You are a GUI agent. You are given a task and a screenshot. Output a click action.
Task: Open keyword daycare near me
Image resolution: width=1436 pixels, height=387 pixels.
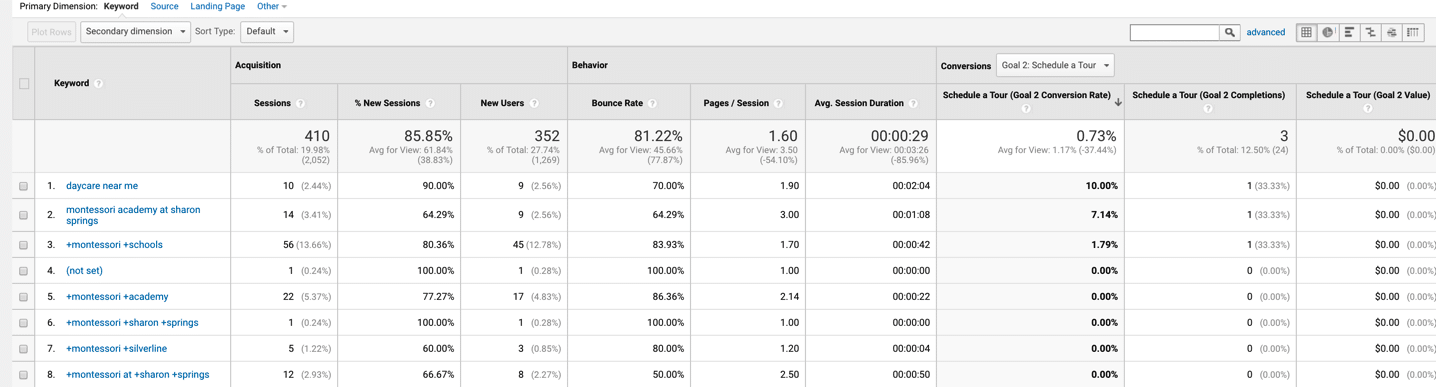pos(102,186)
